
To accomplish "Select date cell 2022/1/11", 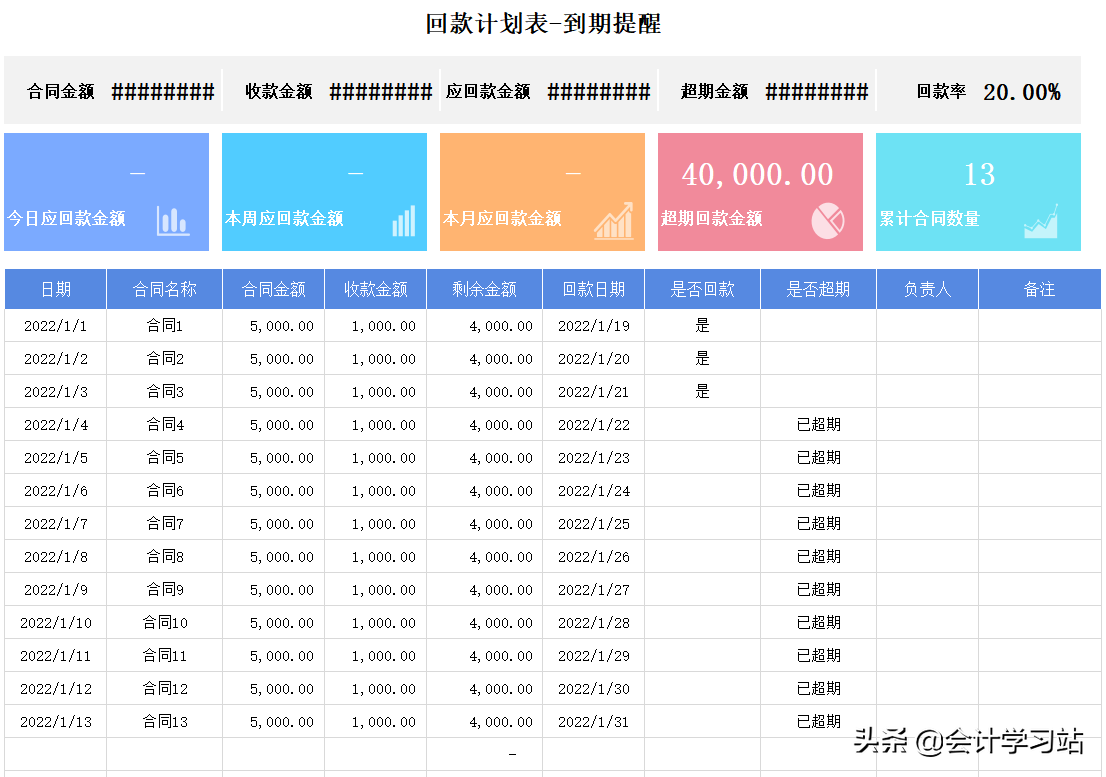I will tap(56, 656).
